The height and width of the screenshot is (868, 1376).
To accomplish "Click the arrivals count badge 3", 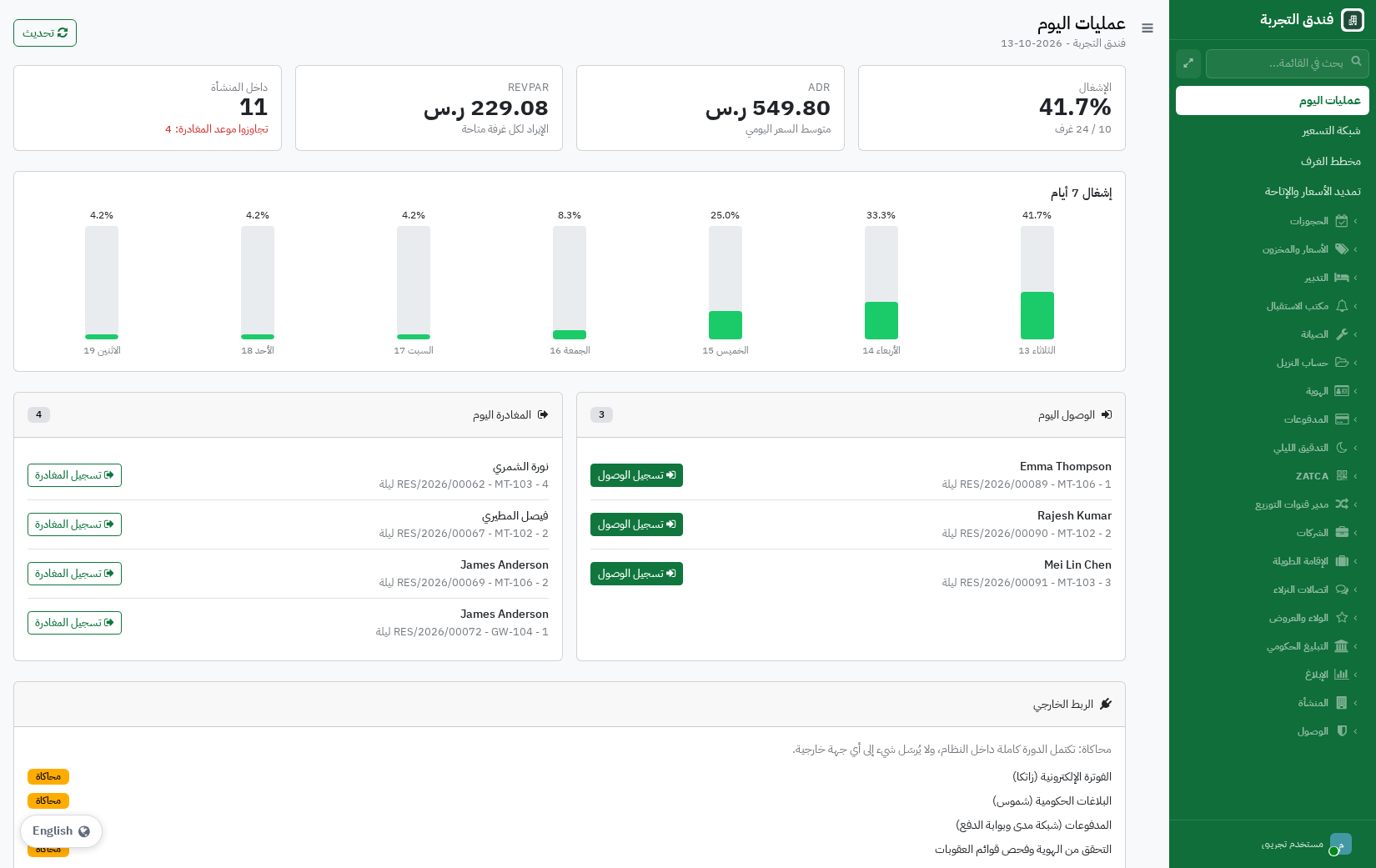I will pyautogui.click(x=601, y=414).
